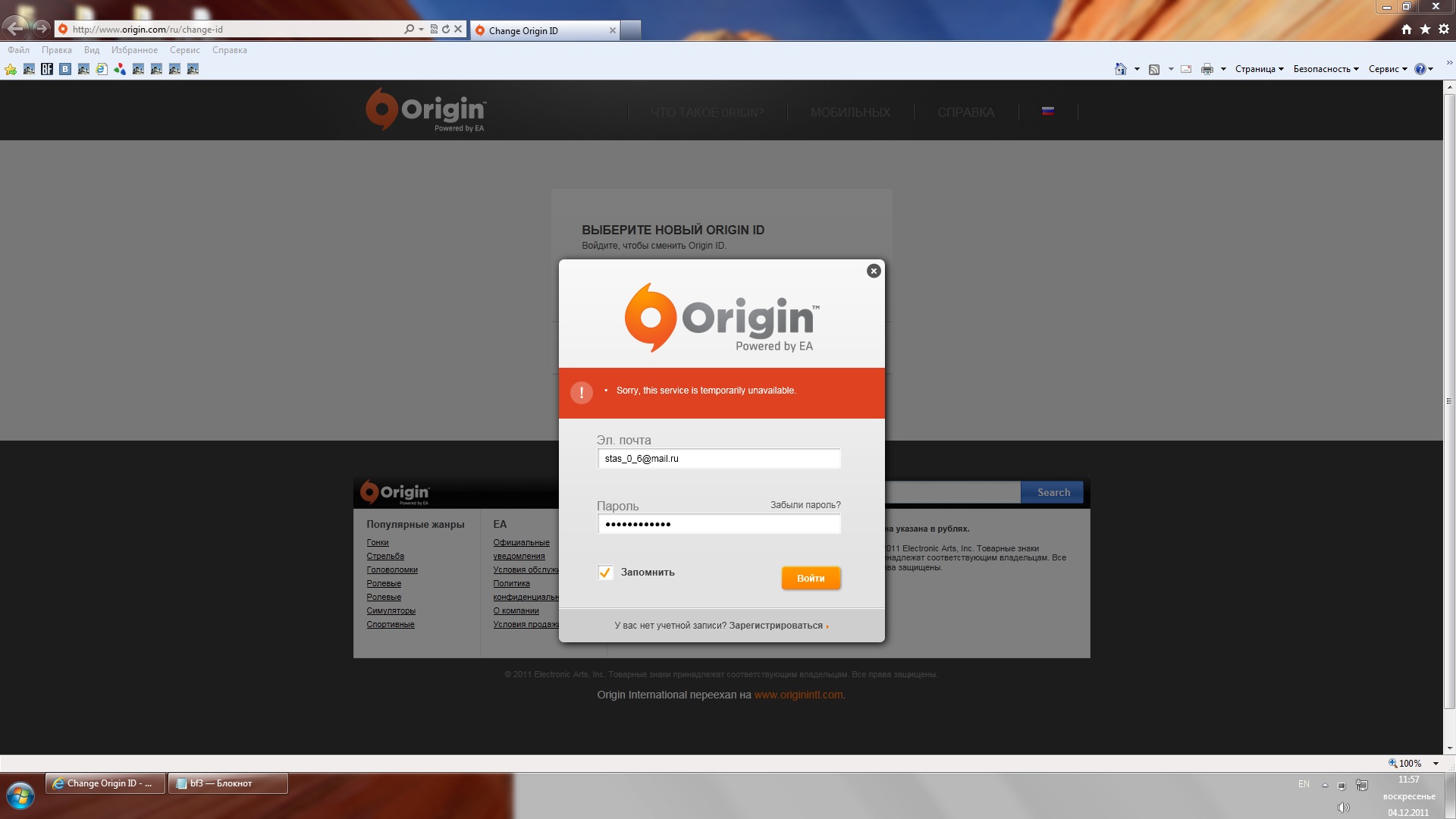Viewport: 1456px width, 819px height.
Task: Click the home icon in command bar
Action: pos(1121,69)
